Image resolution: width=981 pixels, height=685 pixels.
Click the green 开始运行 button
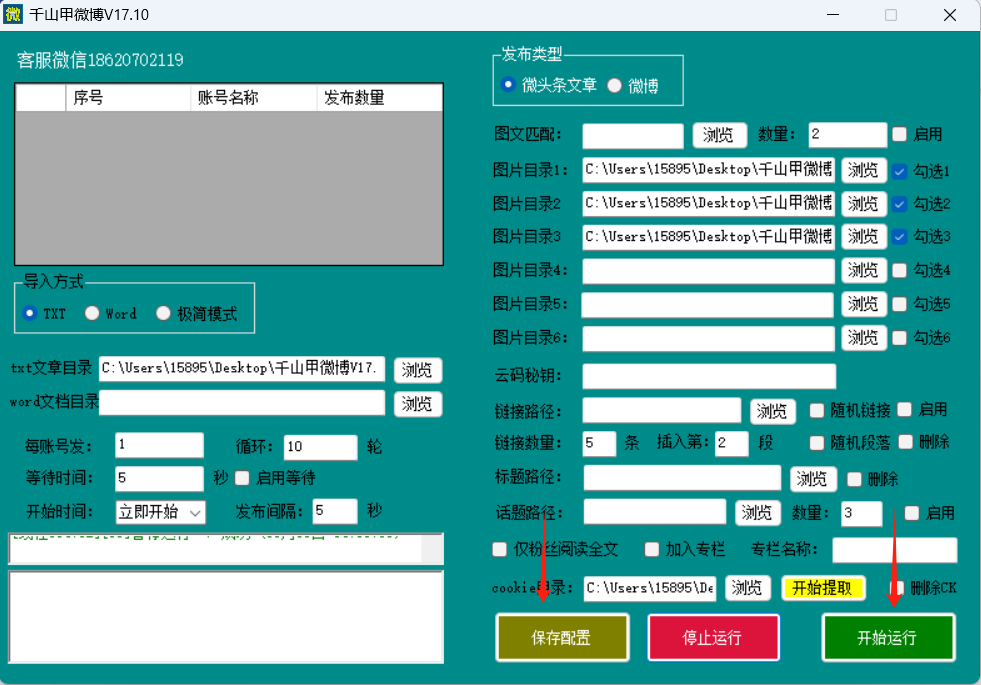pyautogui.click(x=887, y=638)
